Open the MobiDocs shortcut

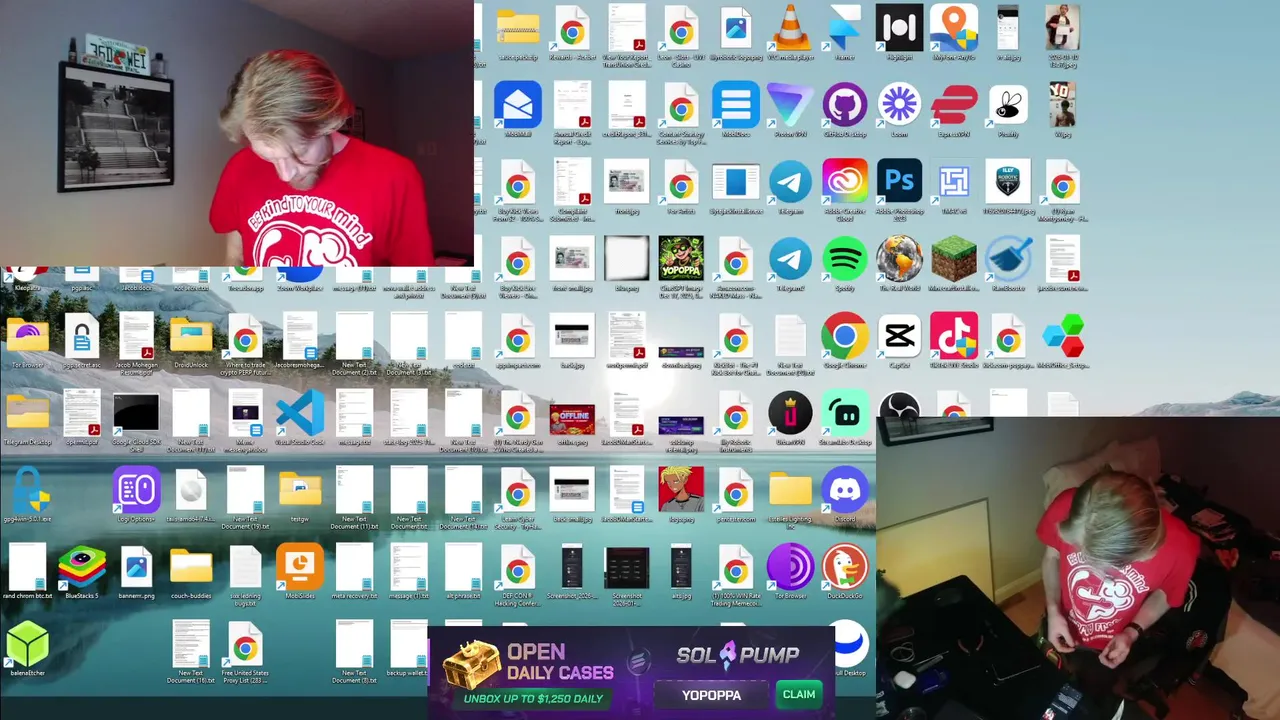pos(736,105)
